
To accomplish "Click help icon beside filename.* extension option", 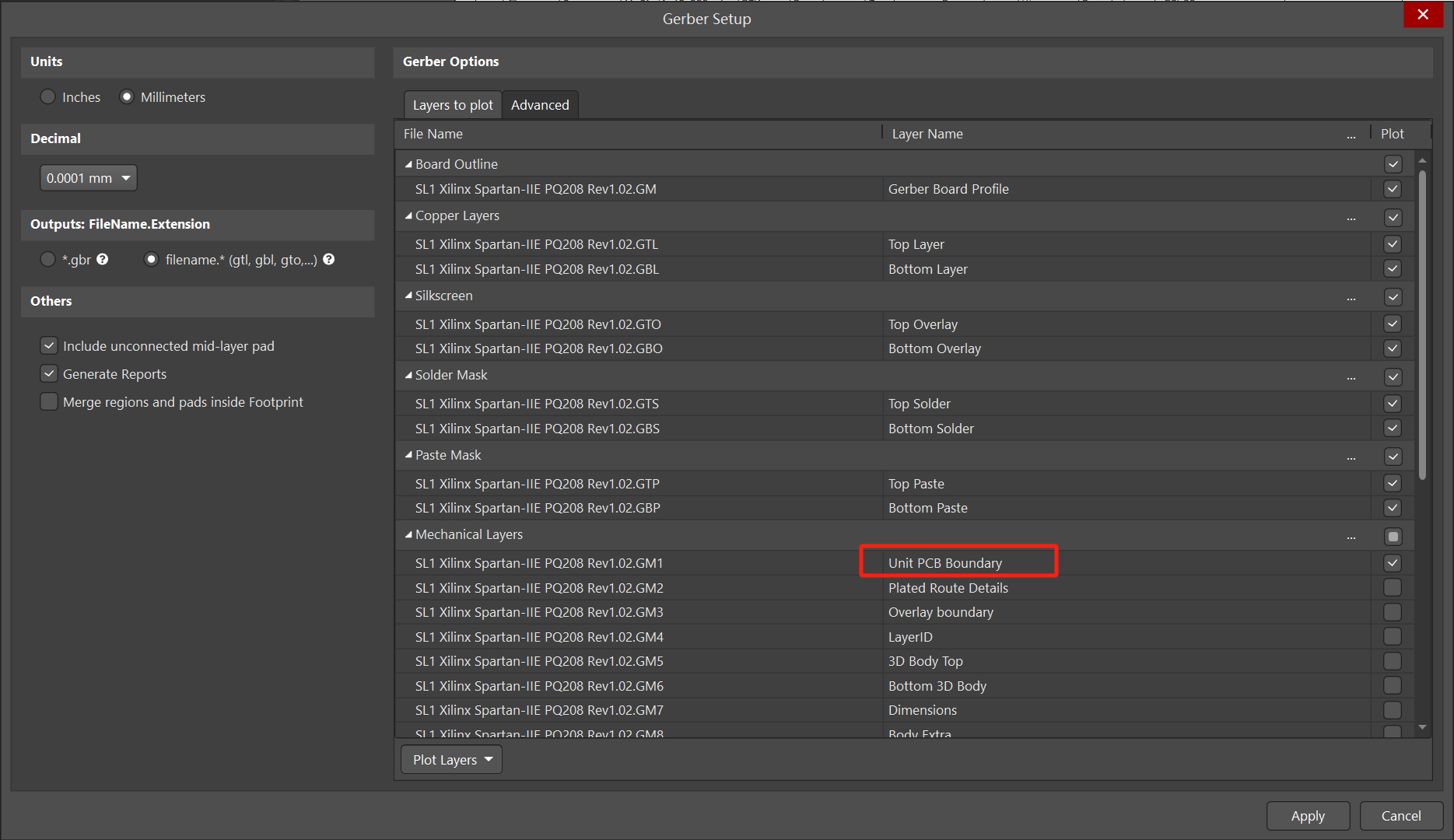I will pyautogui.click(x=329, y=260).
